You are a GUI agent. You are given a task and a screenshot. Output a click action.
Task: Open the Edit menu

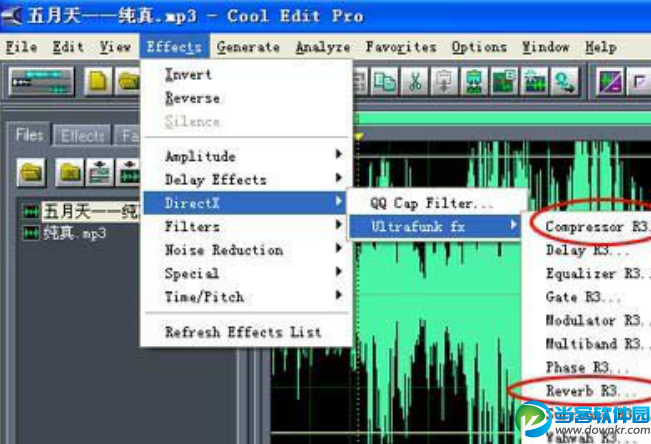69,47
